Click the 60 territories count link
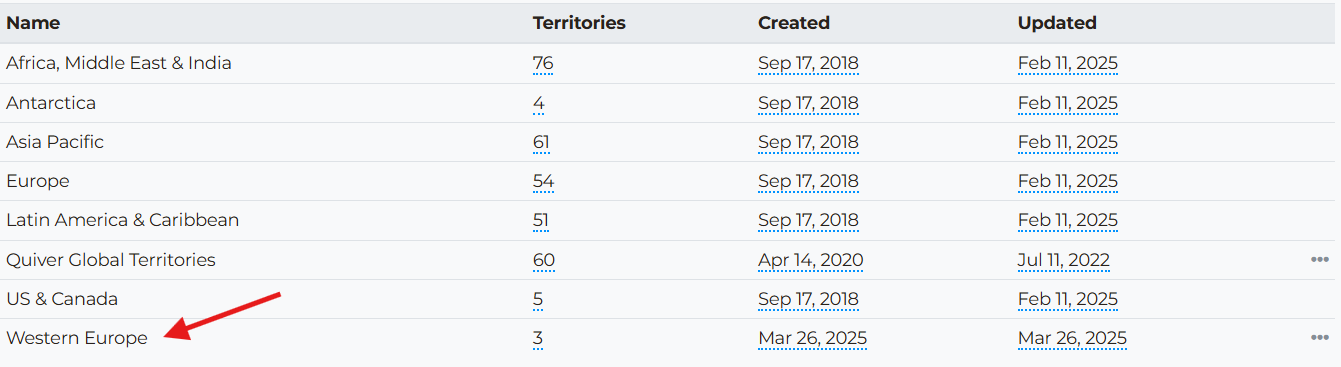The height and width of the screenshot is (367, 1341). tap(544, 260)
